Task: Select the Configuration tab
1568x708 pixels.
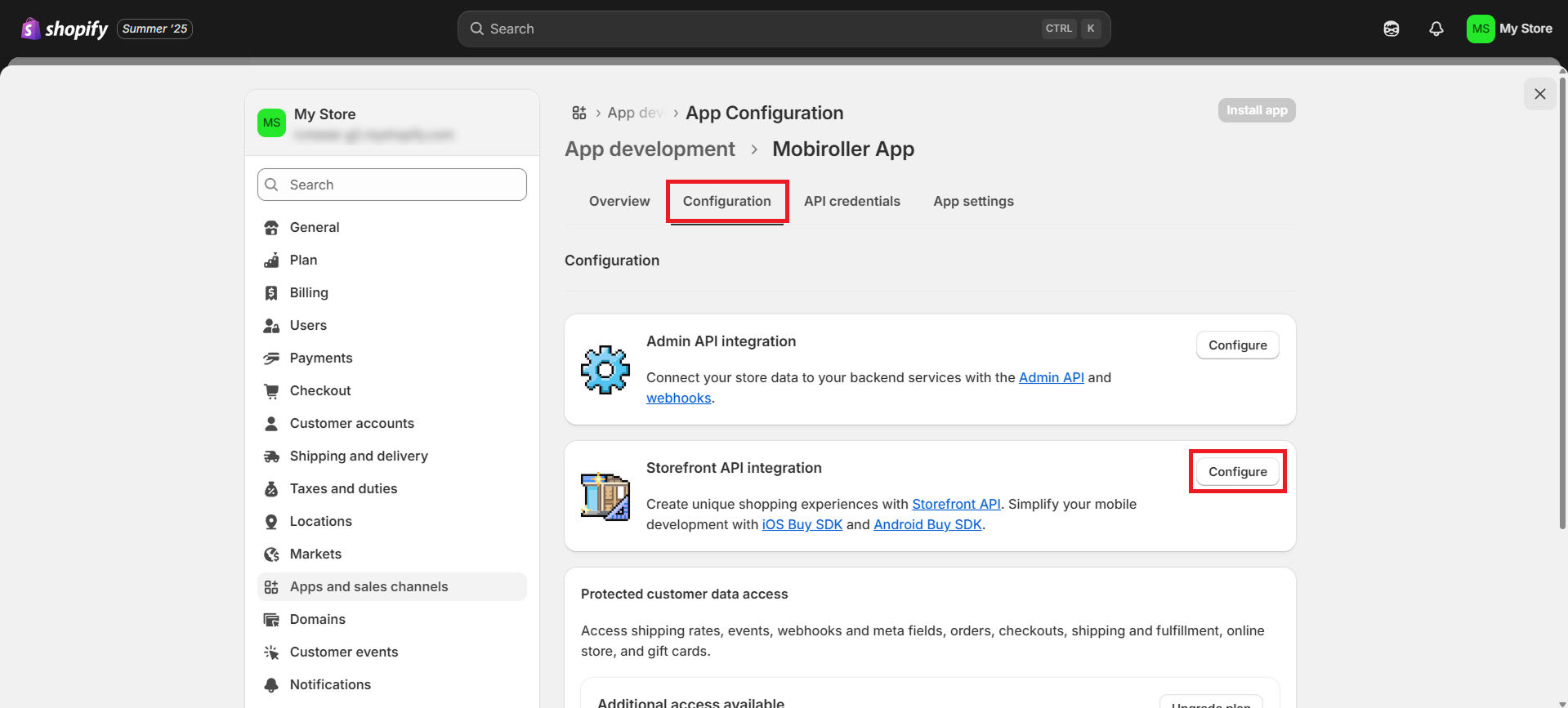Action: 727,201
